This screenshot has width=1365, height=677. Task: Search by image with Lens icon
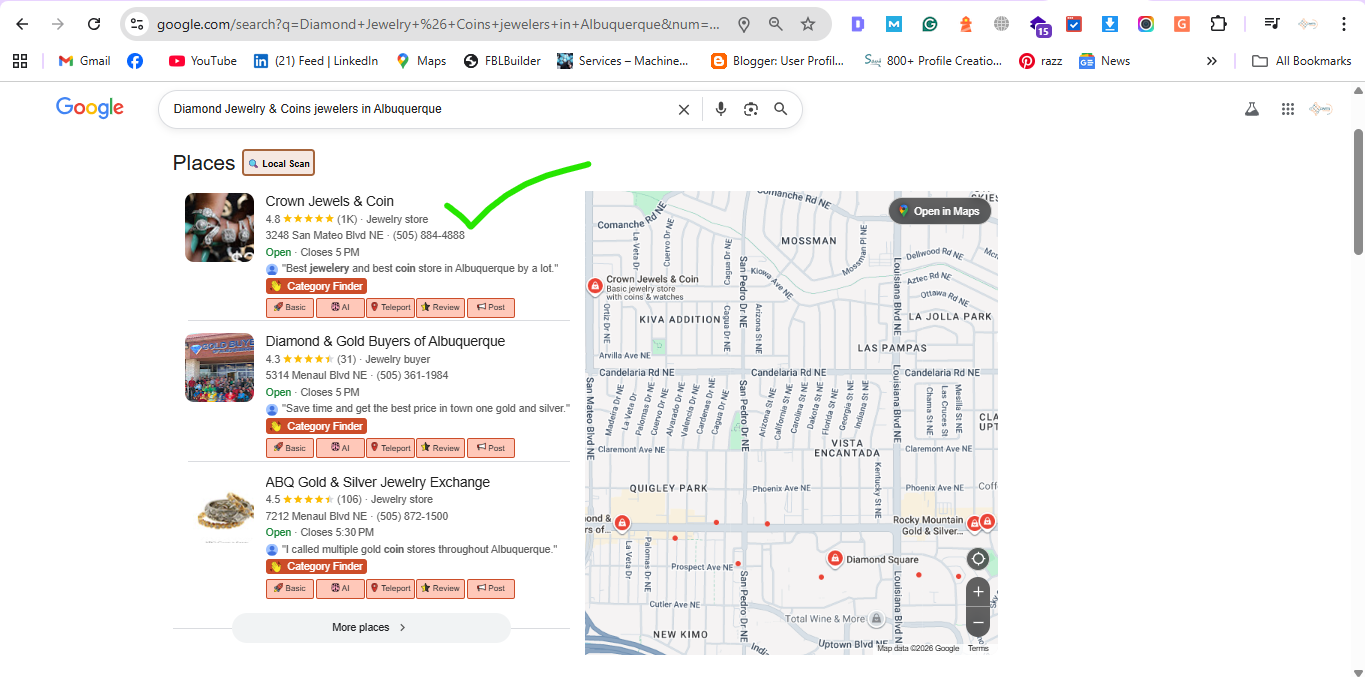(751, 109)
